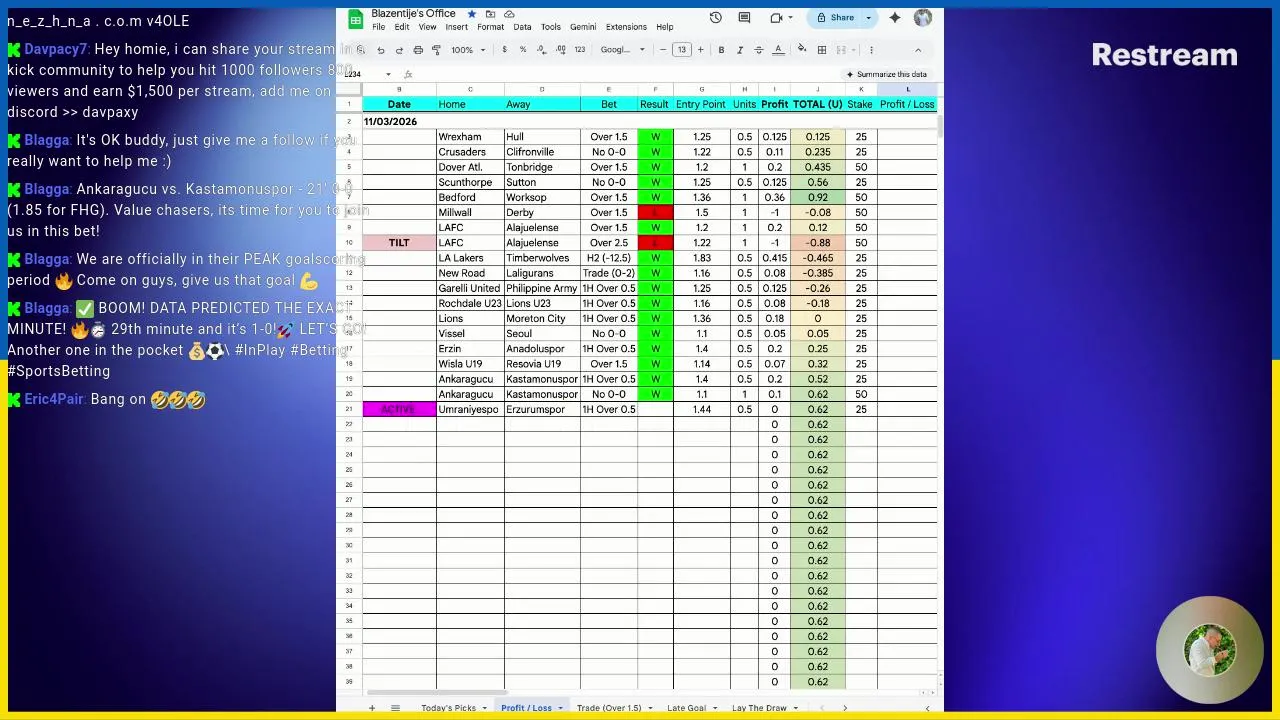This screenshot has width=1280, height=720.
Task: Decrease font size with minus
Action: pyautogui.click(x=662, y=50)
